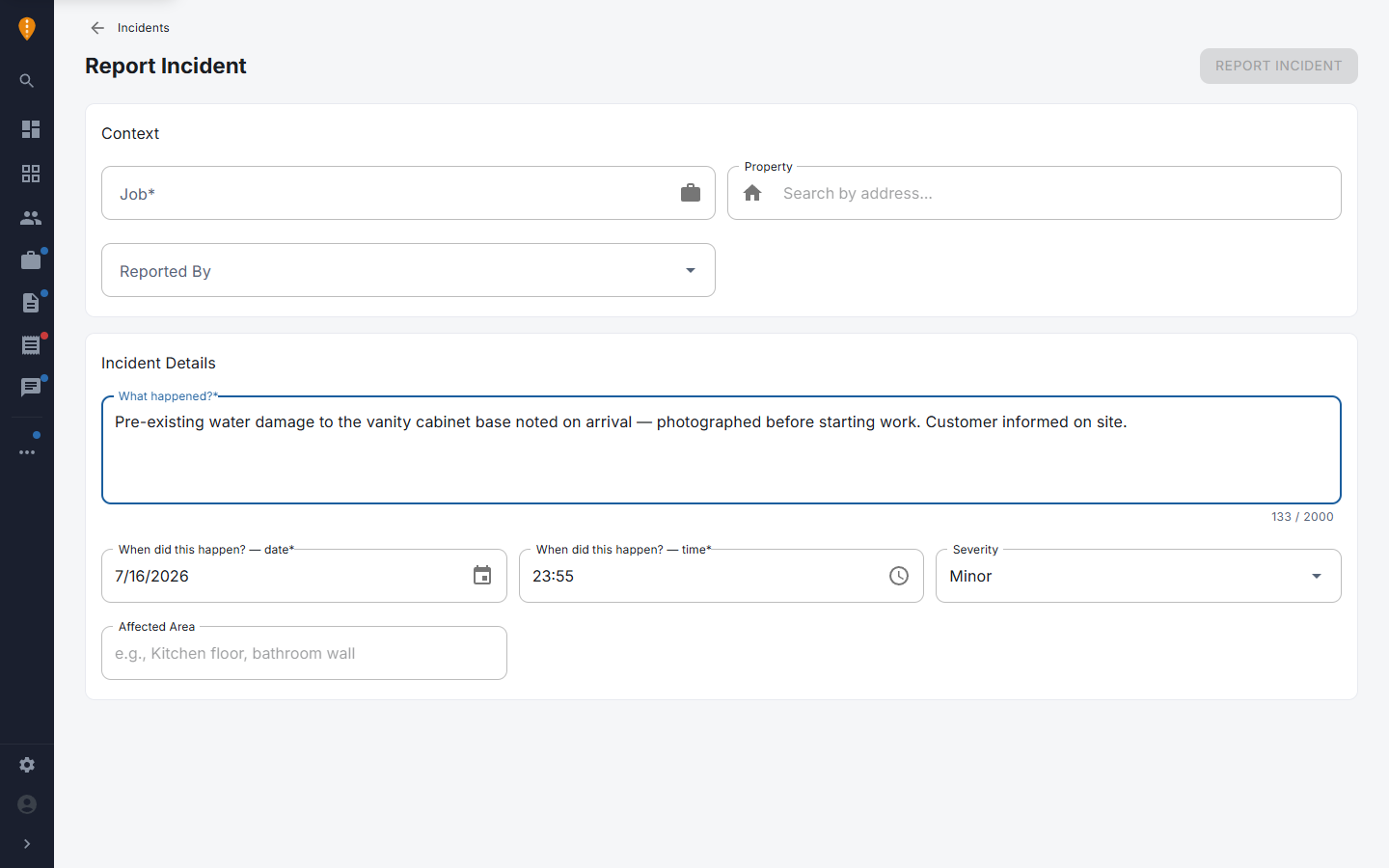Open the grid modules icon in sidebar
The width and height of the screenshot is (1389, 868).
(x=31, y=174)
